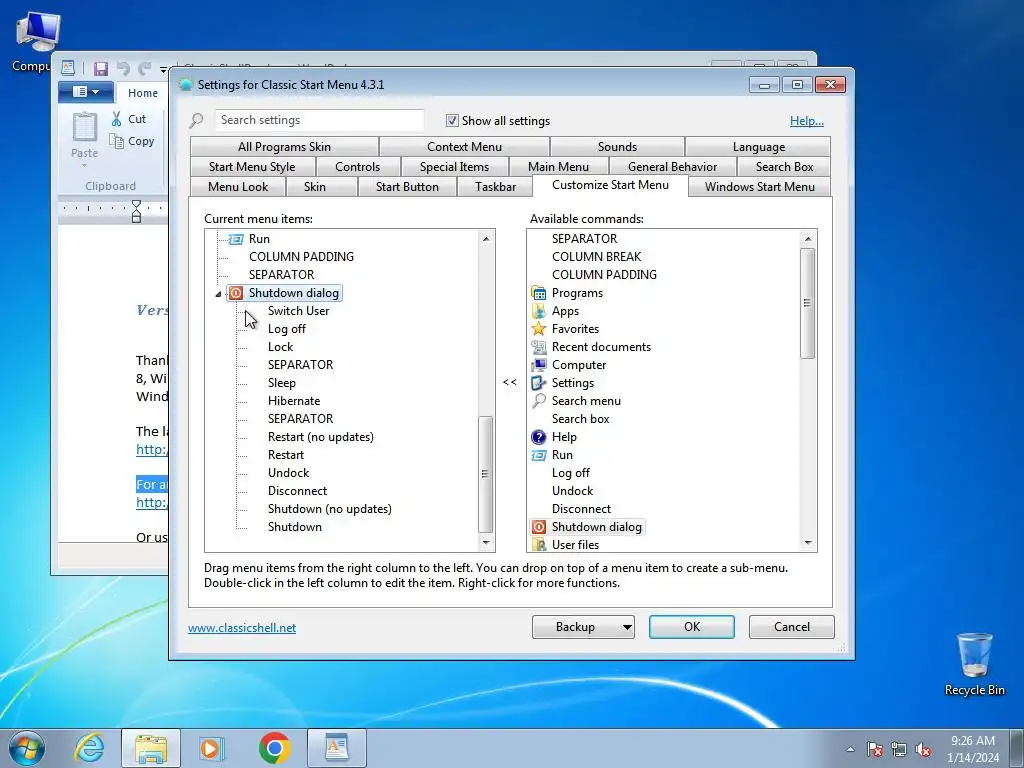
Task: Select Search box in available commands
Action: (x=581, y=419)
